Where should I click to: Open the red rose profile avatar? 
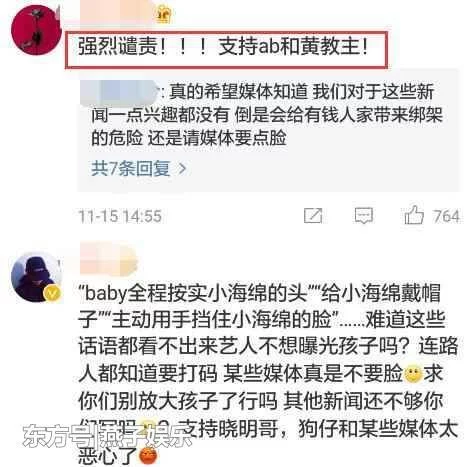[x=36, y=30]
